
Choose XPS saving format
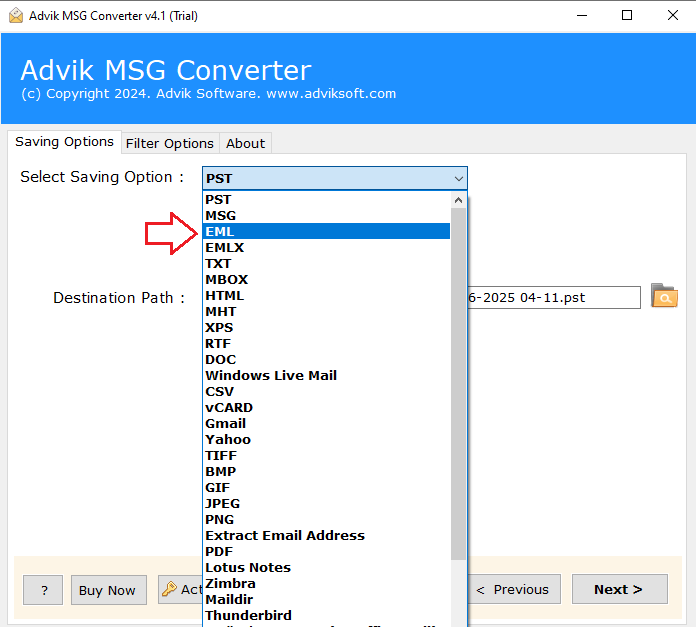(x=326, y=327)
